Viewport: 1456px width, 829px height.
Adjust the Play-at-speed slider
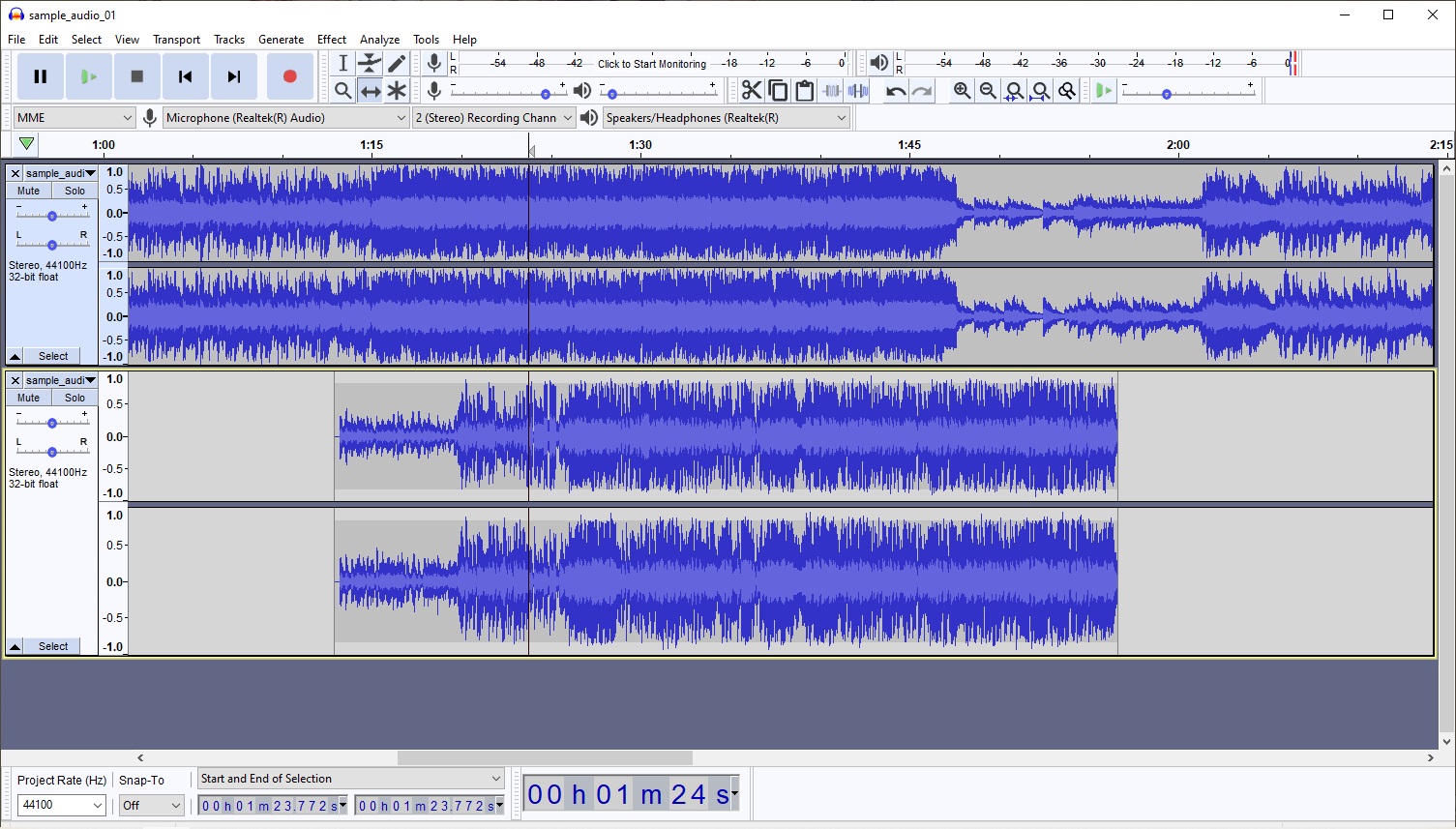tap(1190, 92)
